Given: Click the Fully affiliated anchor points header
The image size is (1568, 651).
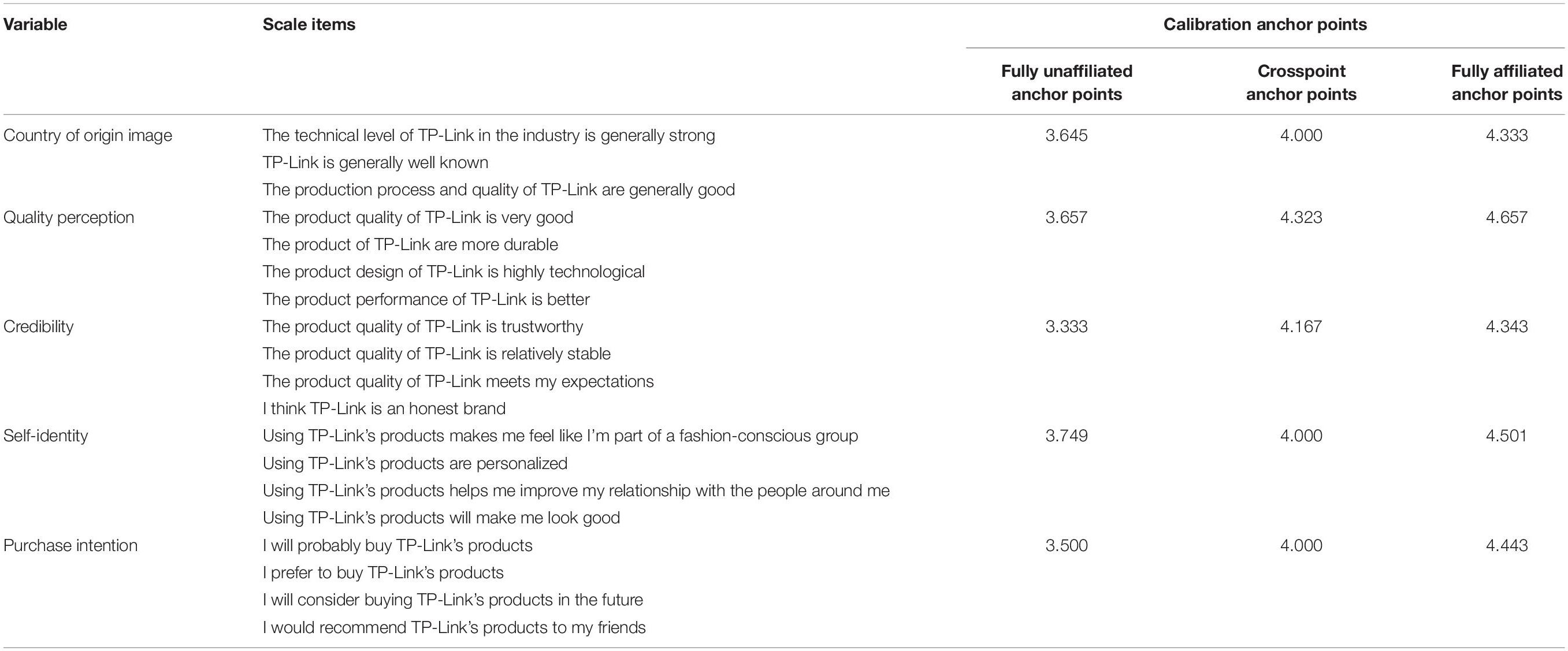Looking at the screenshot, I should coord(1507,83).
